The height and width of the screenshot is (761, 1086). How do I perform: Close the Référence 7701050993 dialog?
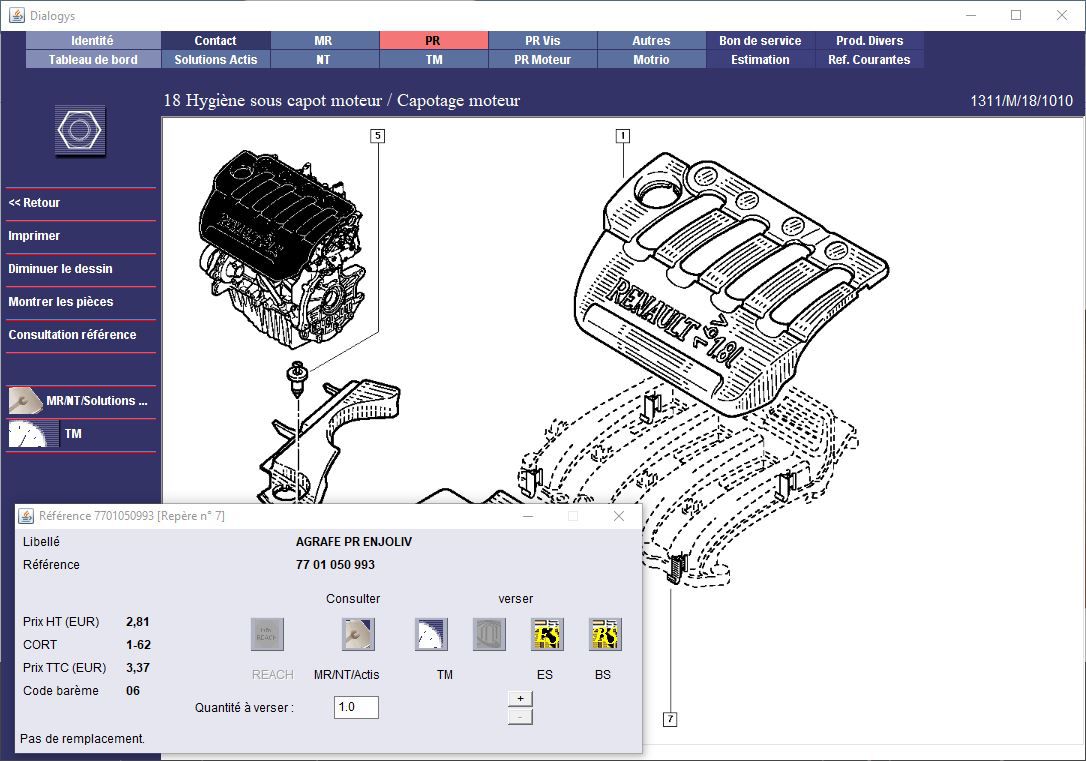(618, 516)
